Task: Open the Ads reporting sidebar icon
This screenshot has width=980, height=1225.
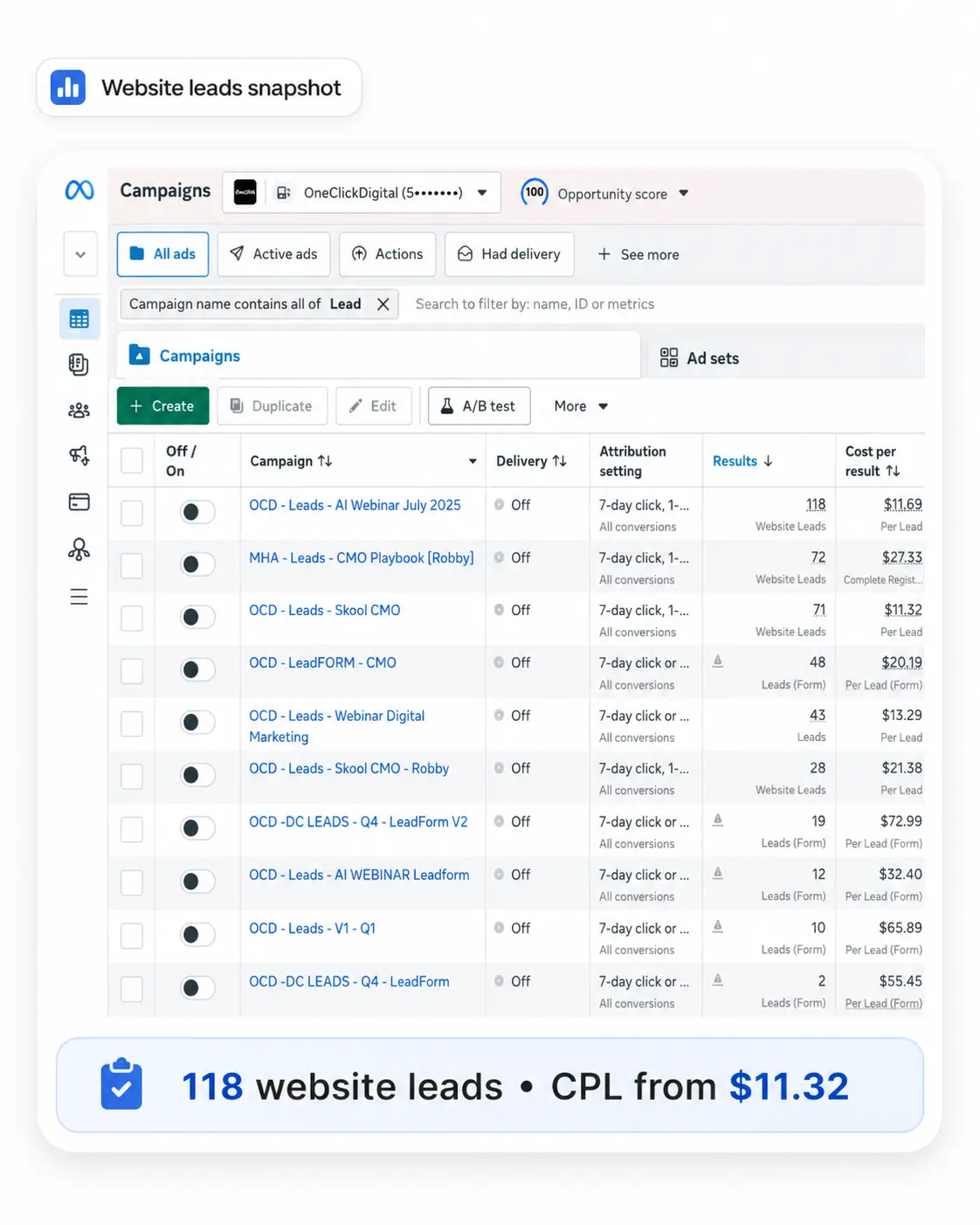Action: point(79,364)
